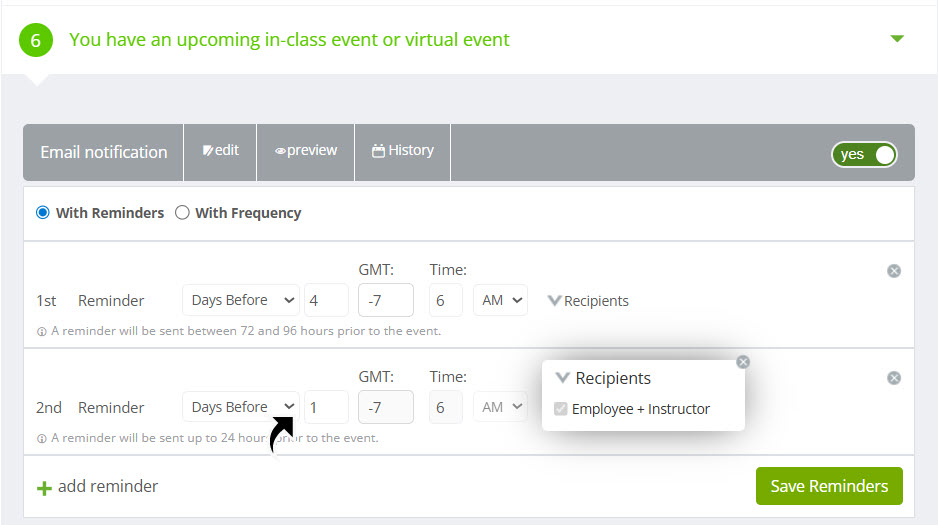Click the add reminder link

click(x=108, y=486)
